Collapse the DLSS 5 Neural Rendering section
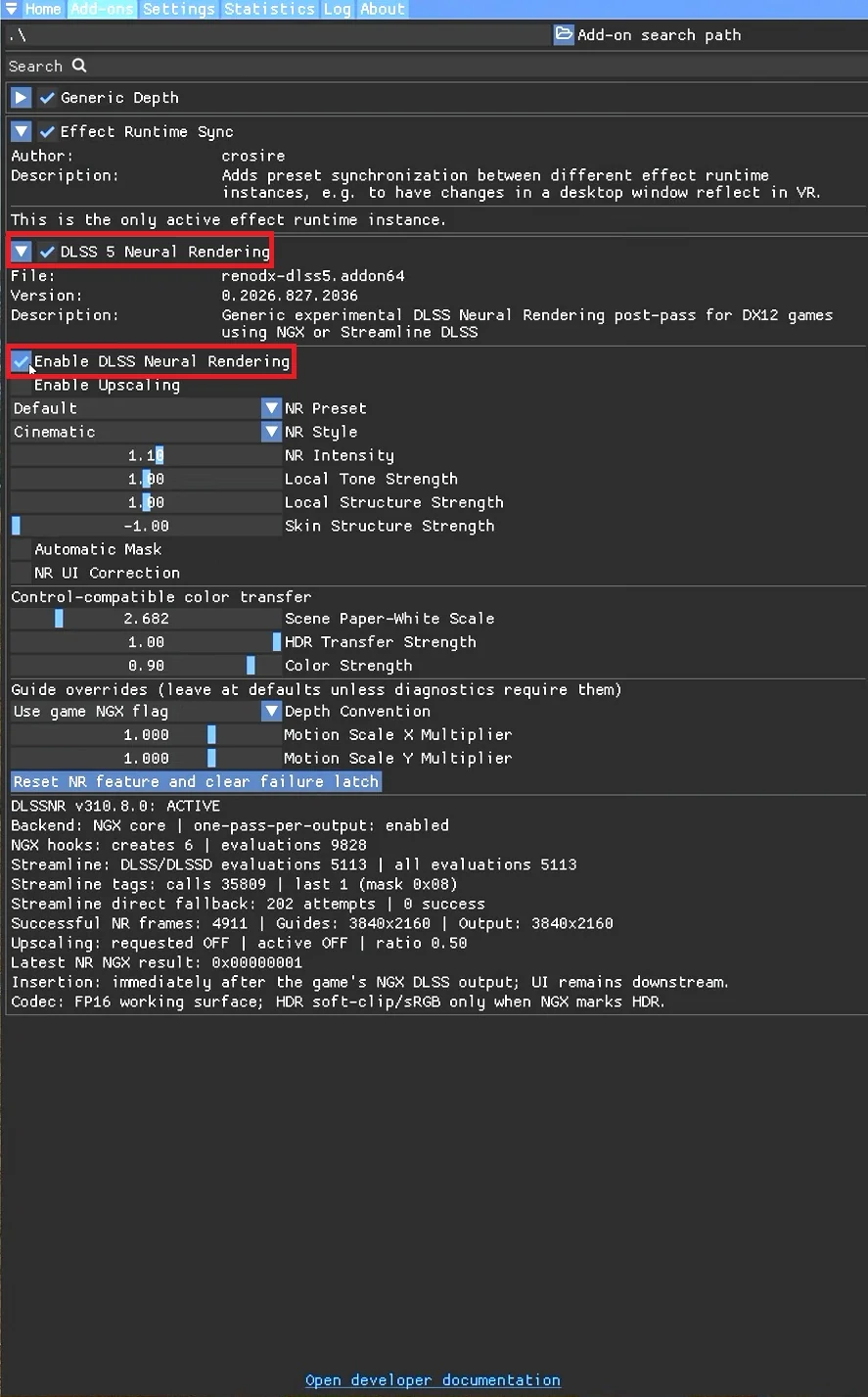This screenshot has width=868, height=1397. pos(22,252)
